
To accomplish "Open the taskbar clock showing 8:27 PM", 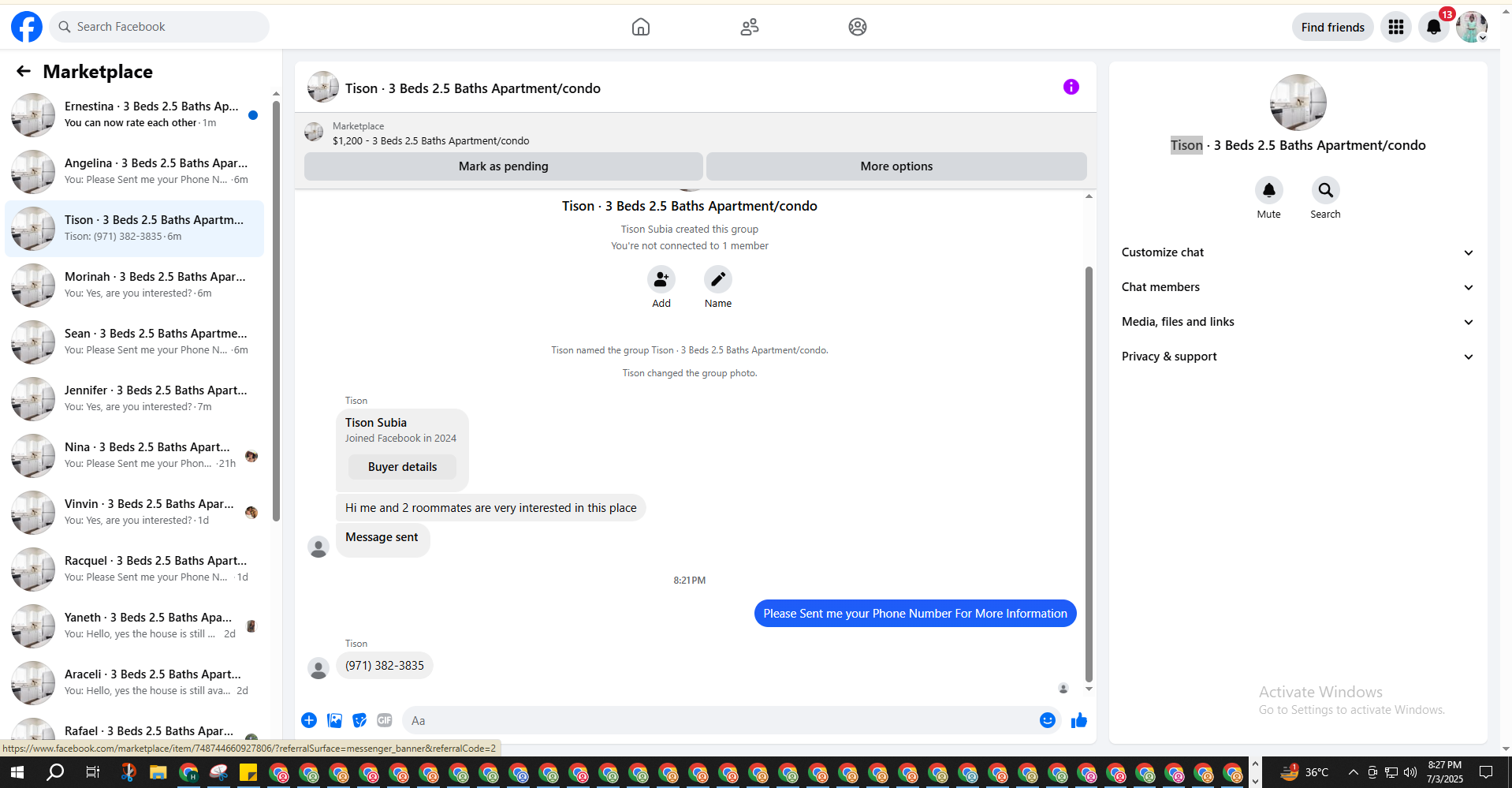I will click(x=1445, y=772).
